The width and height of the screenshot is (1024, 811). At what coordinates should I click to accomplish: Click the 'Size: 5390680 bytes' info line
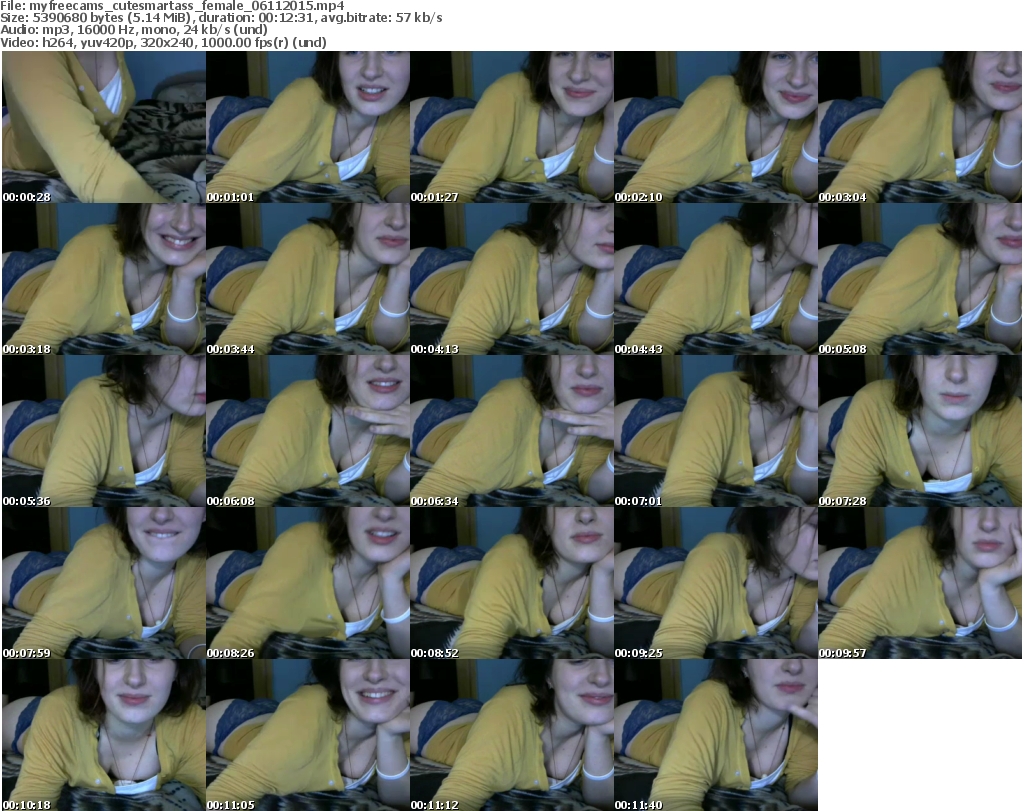click(221, 18)
